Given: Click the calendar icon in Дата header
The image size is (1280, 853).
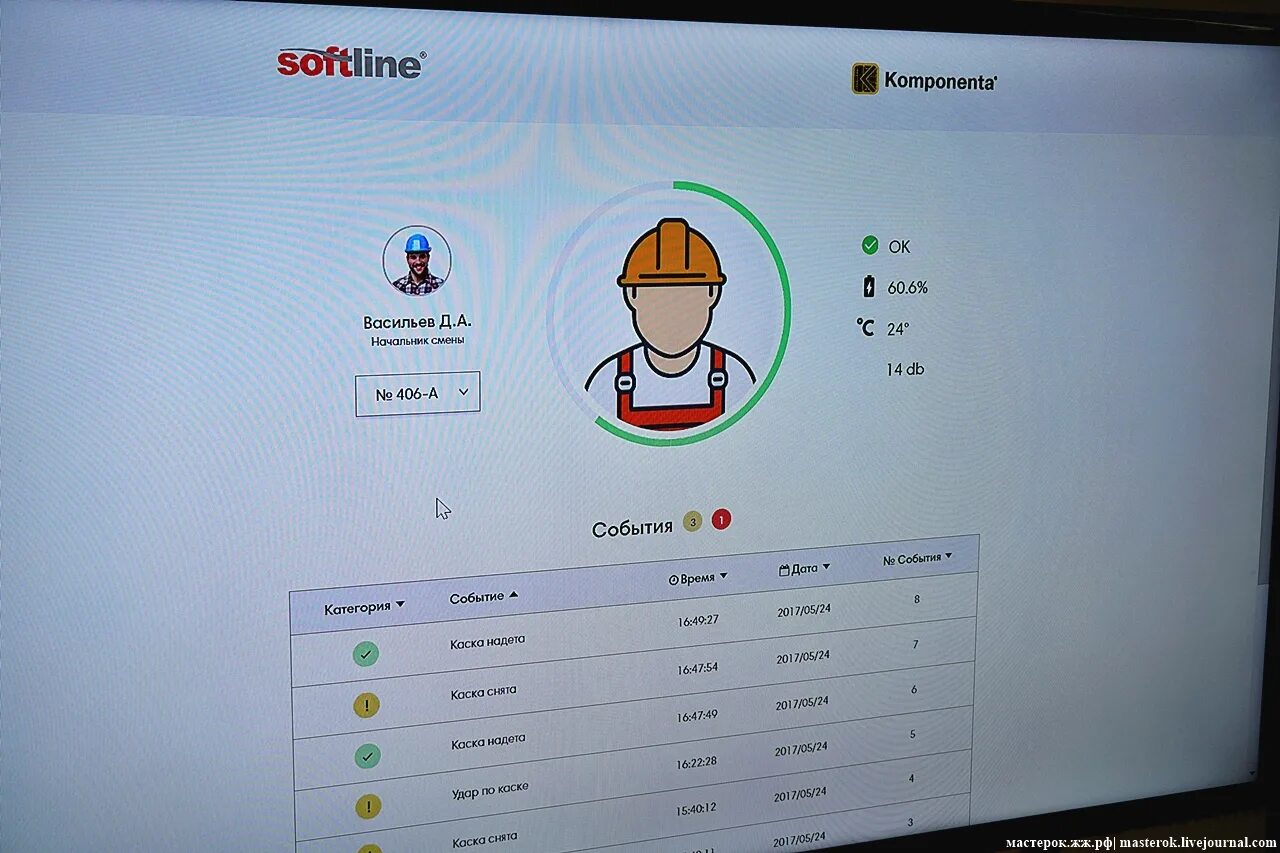Looking at the screenshot, I should 784,570.
